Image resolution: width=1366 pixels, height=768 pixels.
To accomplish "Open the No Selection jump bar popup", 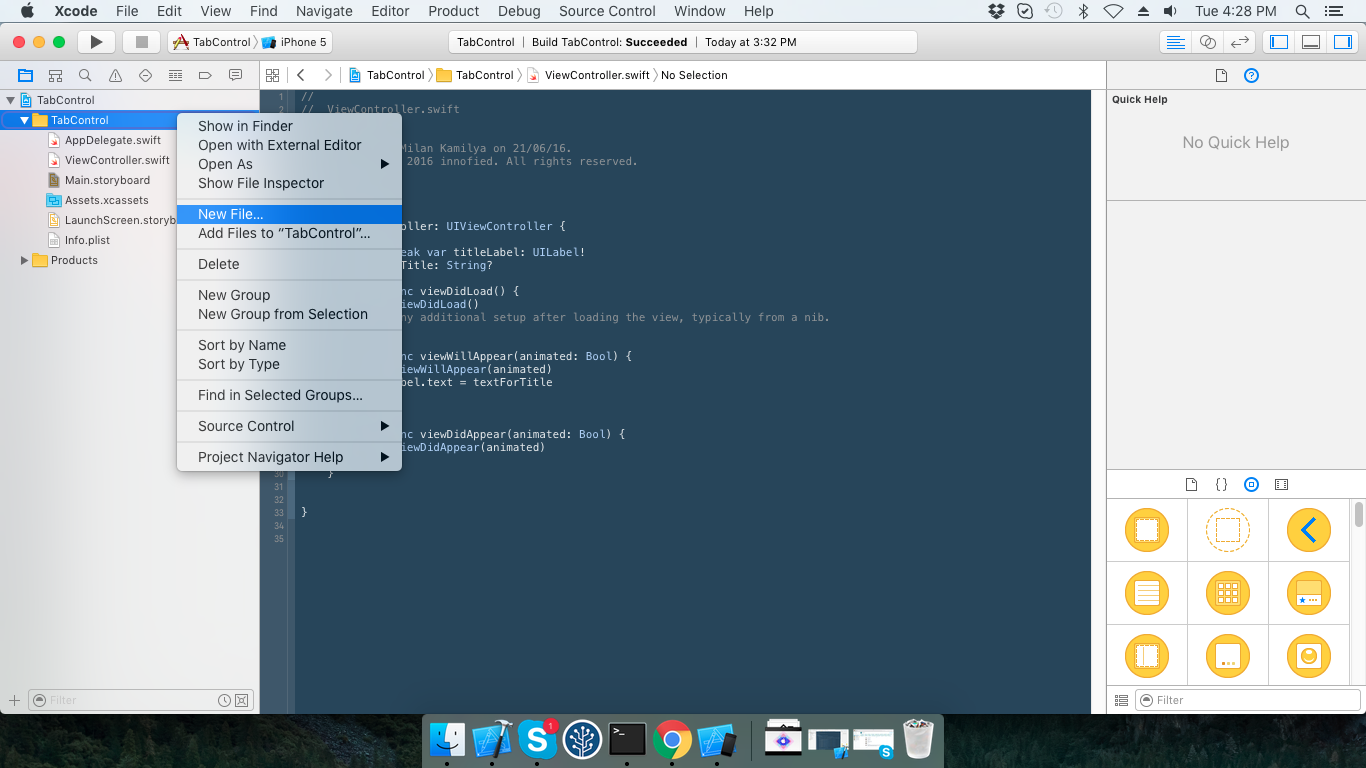I will click(x=694, y=75).
